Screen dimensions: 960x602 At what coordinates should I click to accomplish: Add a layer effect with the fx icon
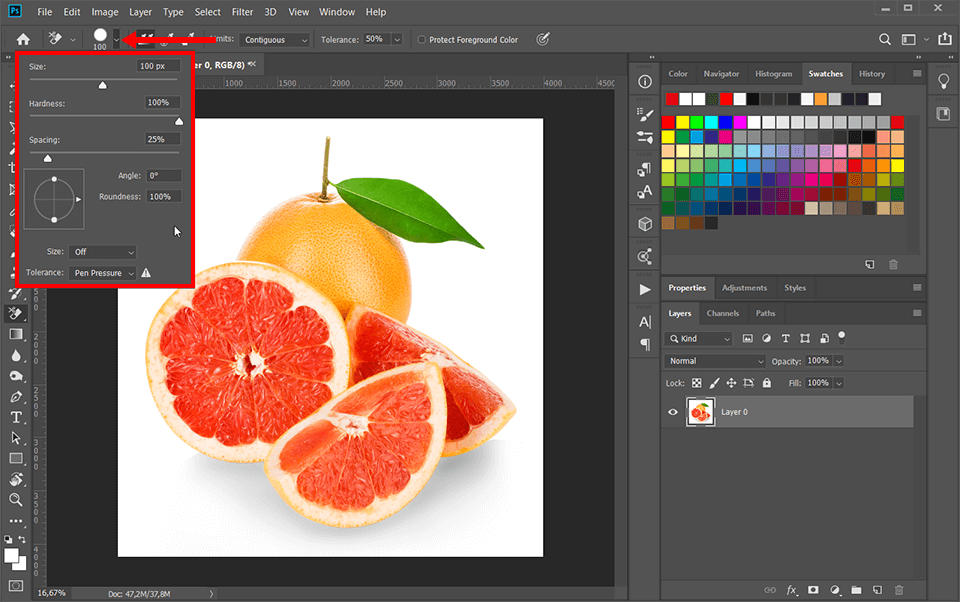tap(790, 590)
